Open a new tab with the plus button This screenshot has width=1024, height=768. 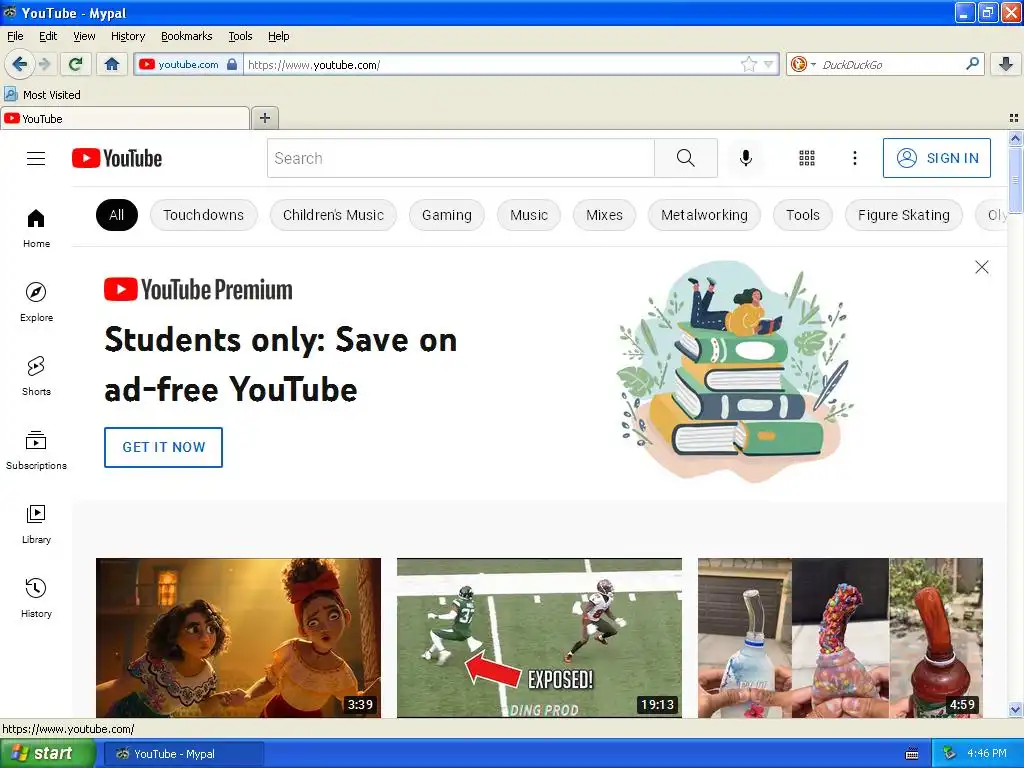click(264, 118)
